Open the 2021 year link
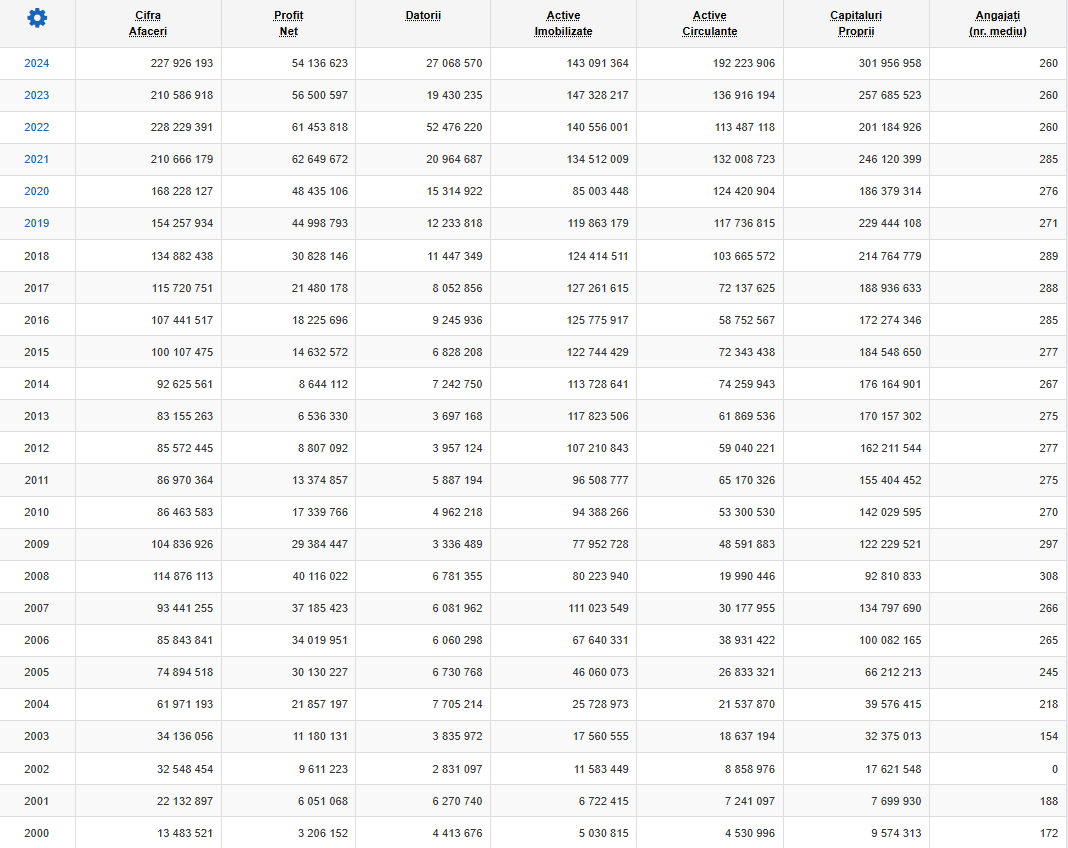Image resolution: width=1068 pixels, height=848 pixels. point(37,159)
